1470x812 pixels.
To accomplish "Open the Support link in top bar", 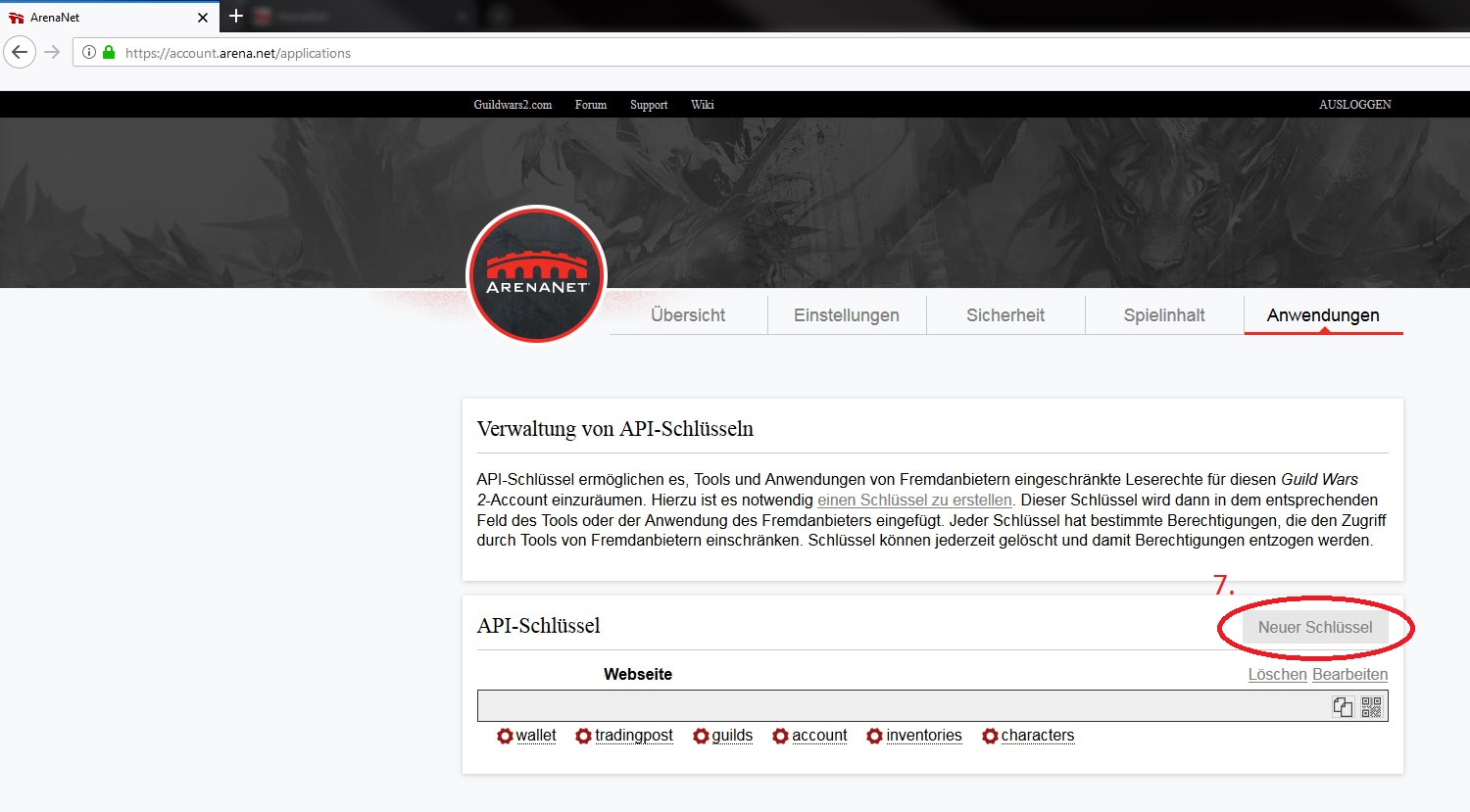I will pyautogui.click(x=649, y=105).
